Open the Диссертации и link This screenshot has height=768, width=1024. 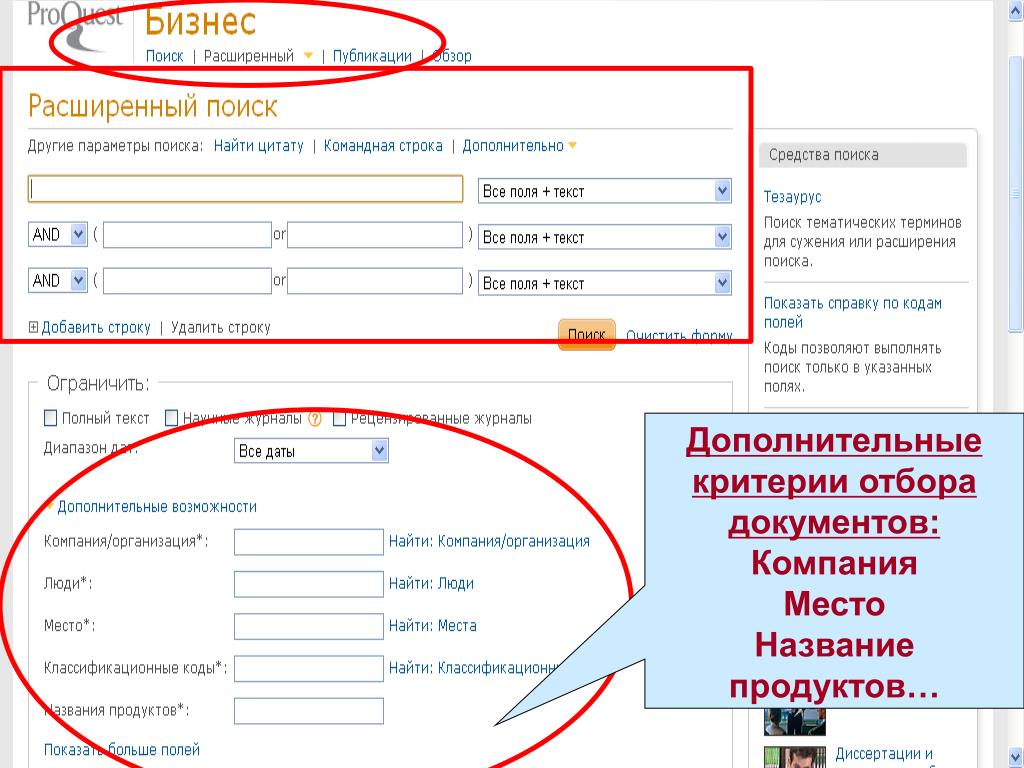click(x=884, y=754)
